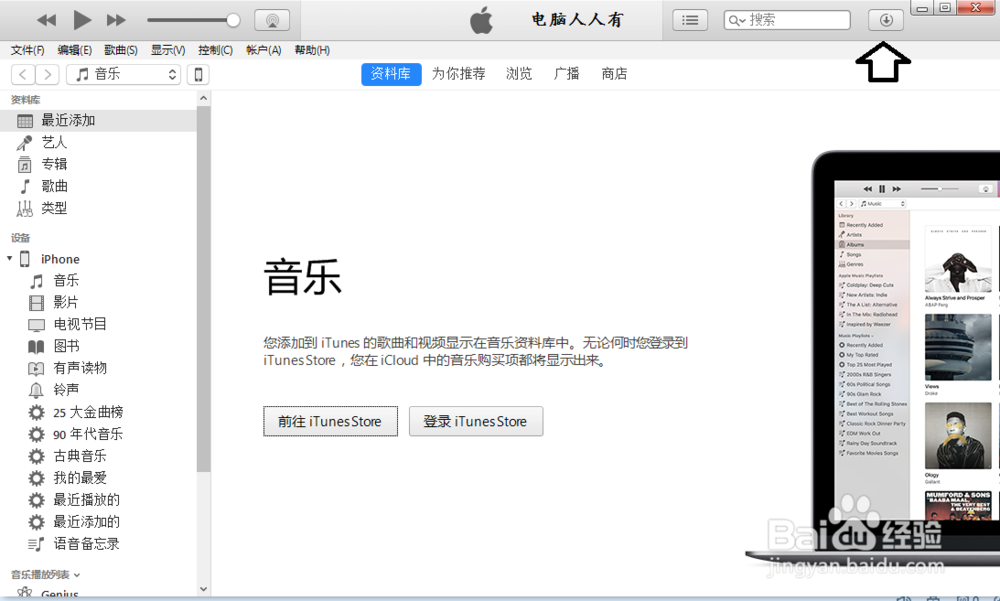Open 铃声 under the iPhone device
This screenshot has width=1000, height=601.
(98, 390)
